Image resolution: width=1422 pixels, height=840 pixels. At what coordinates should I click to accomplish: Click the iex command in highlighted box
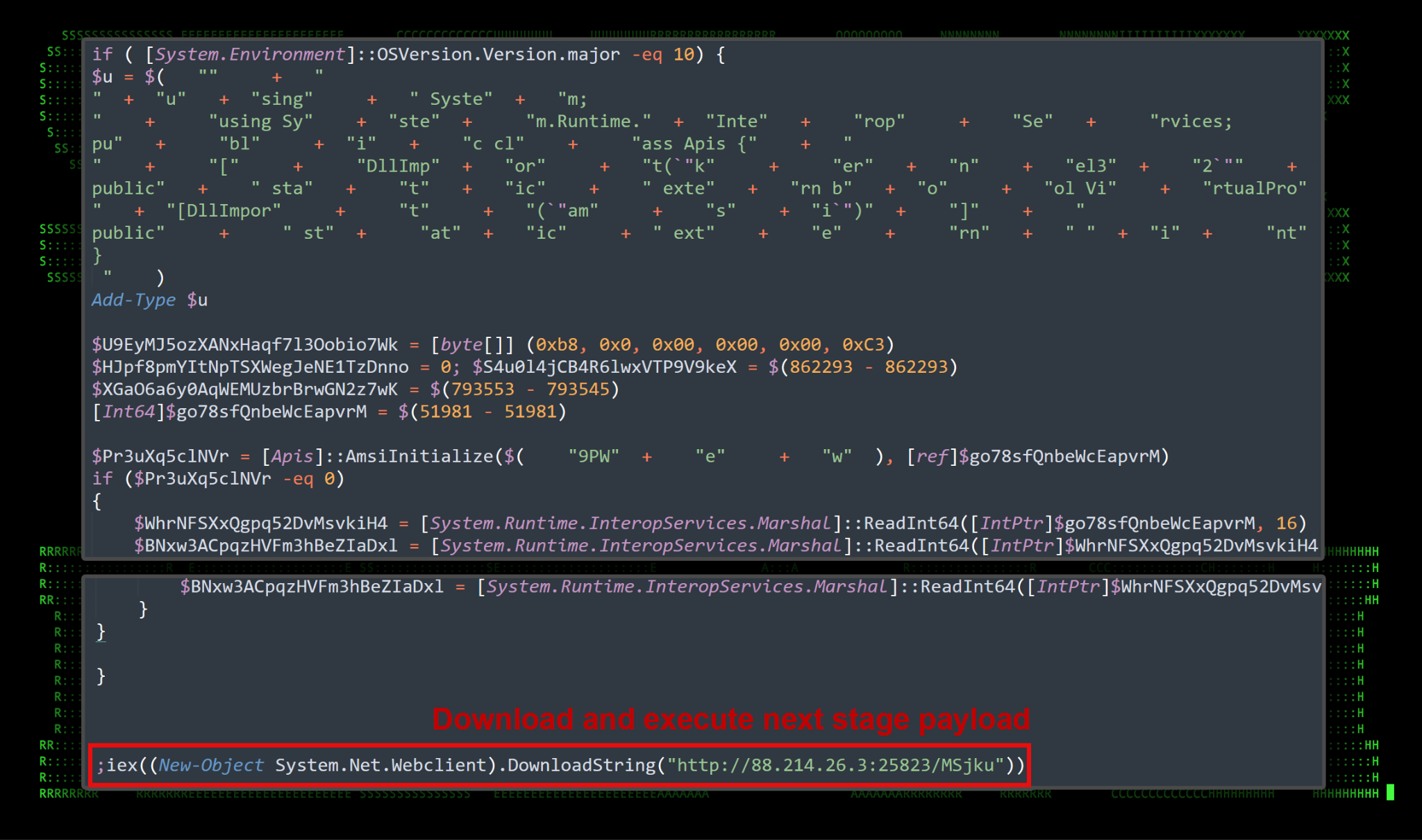coord(122,765)
